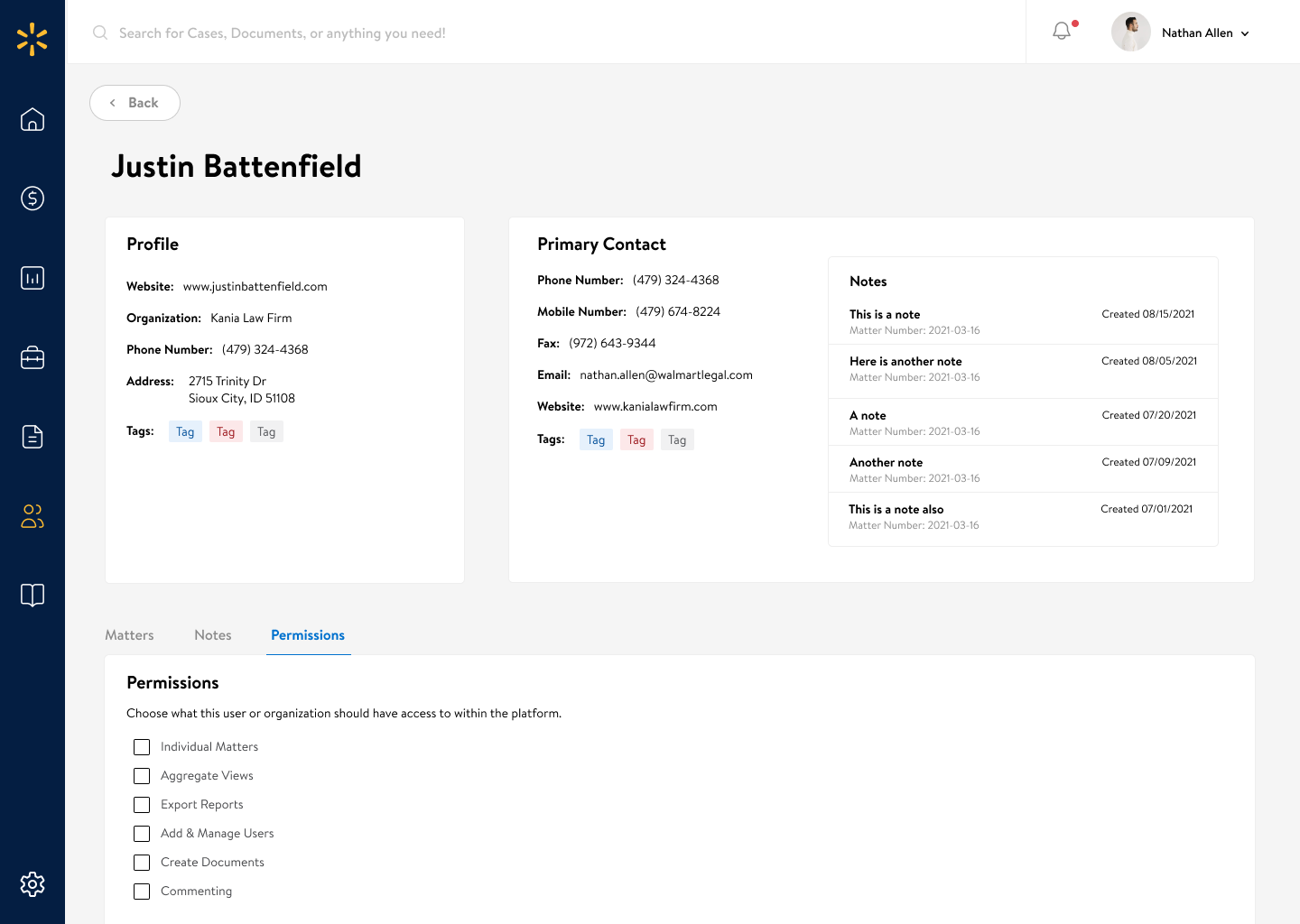
Task: Open the Reports chart icon
Action: tap(32, 278)
